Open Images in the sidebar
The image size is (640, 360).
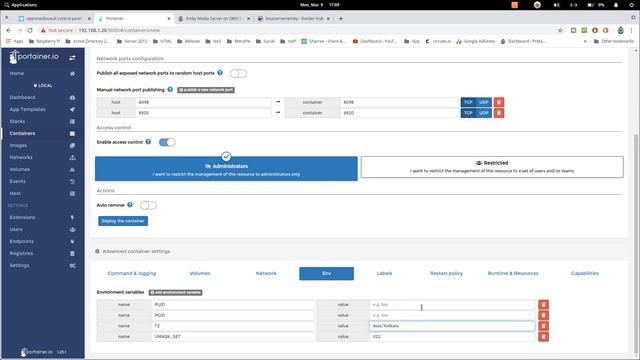18,145
